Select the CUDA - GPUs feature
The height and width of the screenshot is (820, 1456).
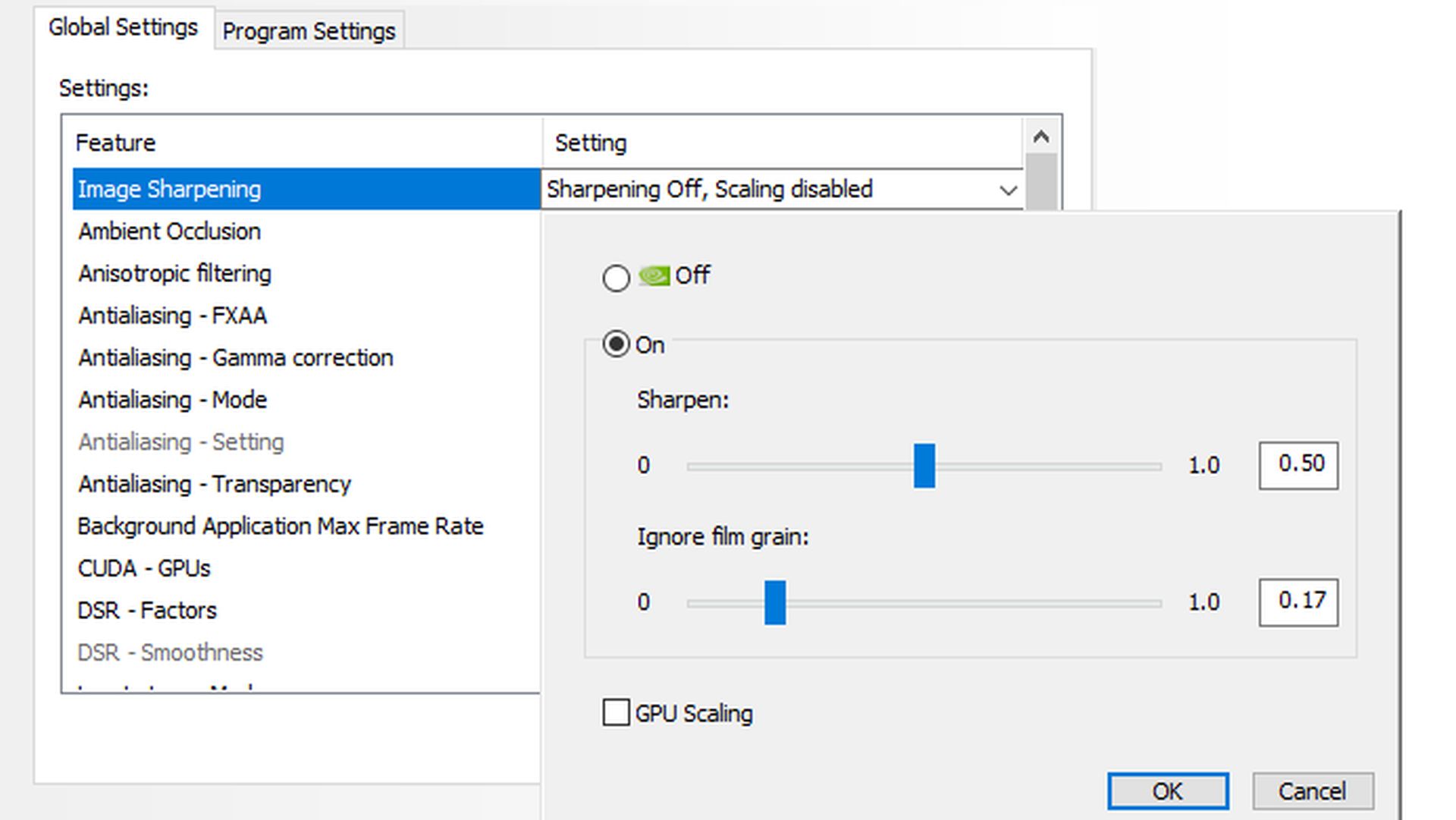144,568
